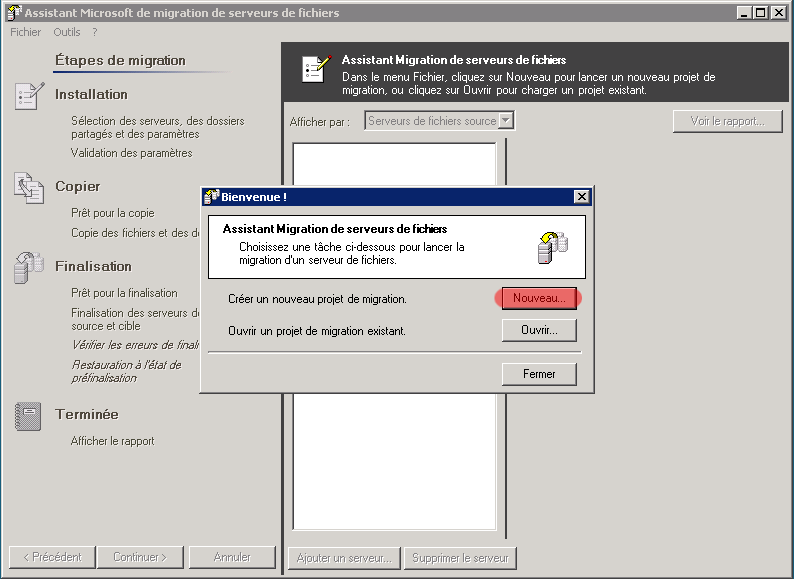Open the ? help menu
Viewport: 794px width, 579px height.
(x=95, y=32)
